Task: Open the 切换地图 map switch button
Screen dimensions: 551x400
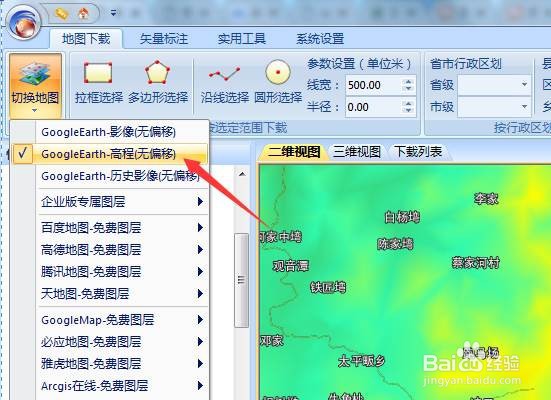Action: pos(35,86)
